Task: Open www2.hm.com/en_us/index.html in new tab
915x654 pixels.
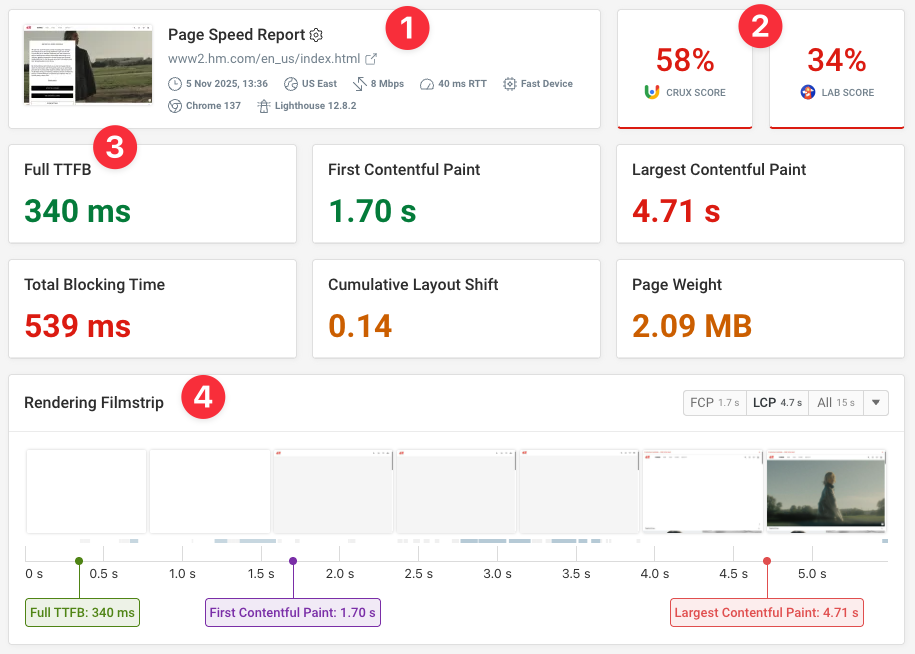Action: pos(373,58)
